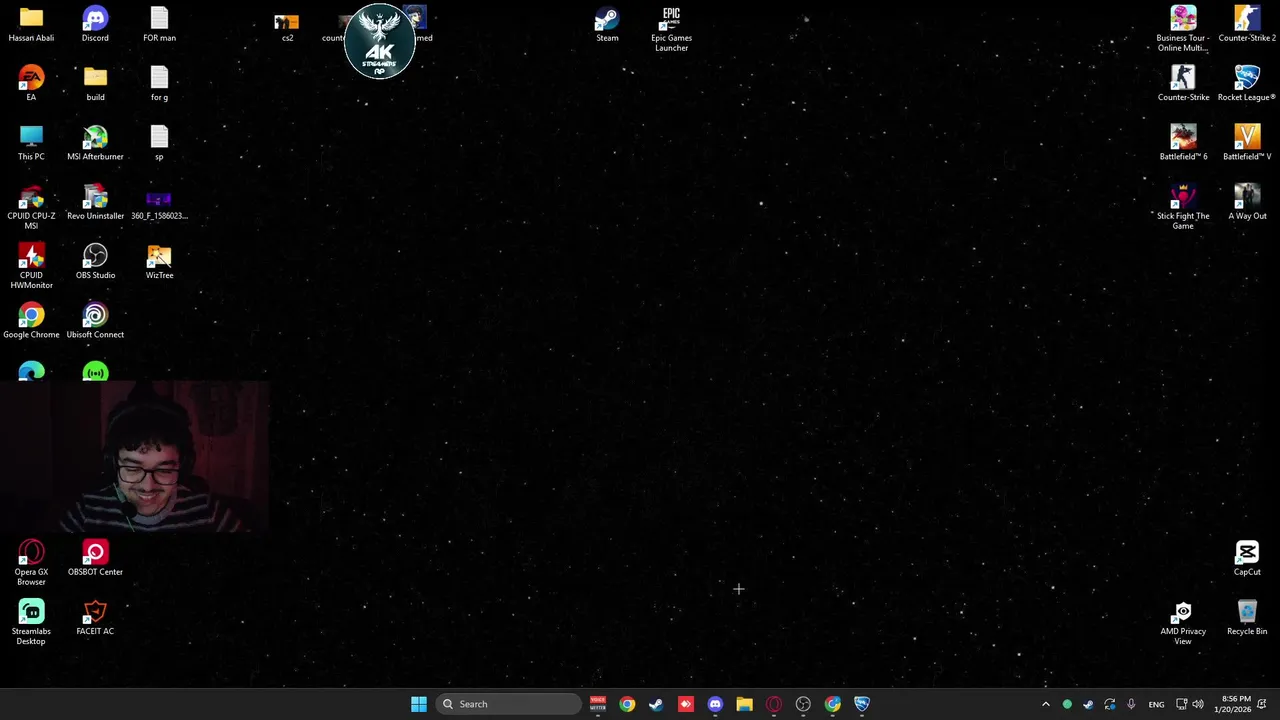
Task: Switch to OBS Studio in the taskbar
Action: (x=803, y=704)
